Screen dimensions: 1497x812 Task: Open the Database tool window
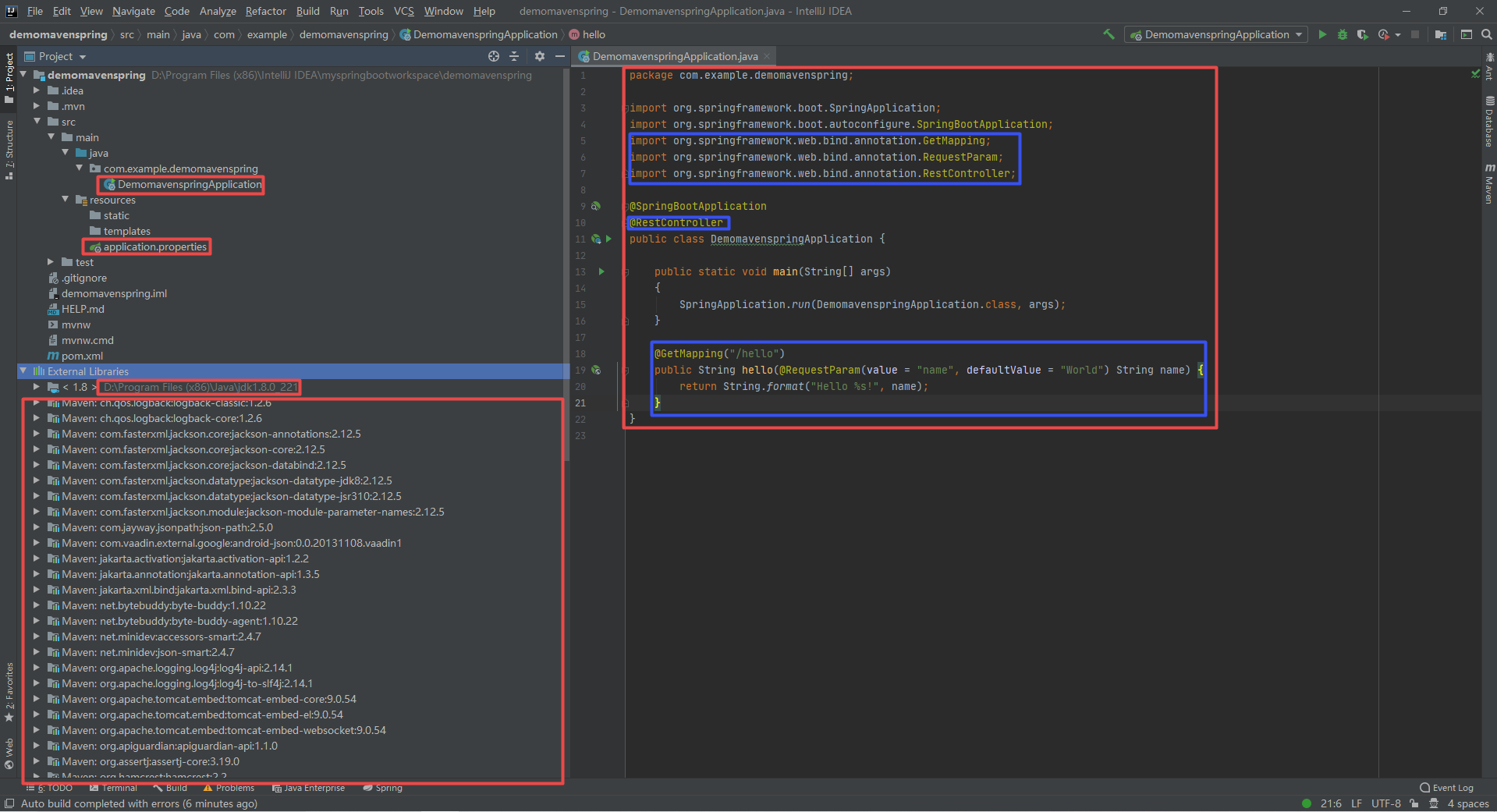[x=1489, y=122]
